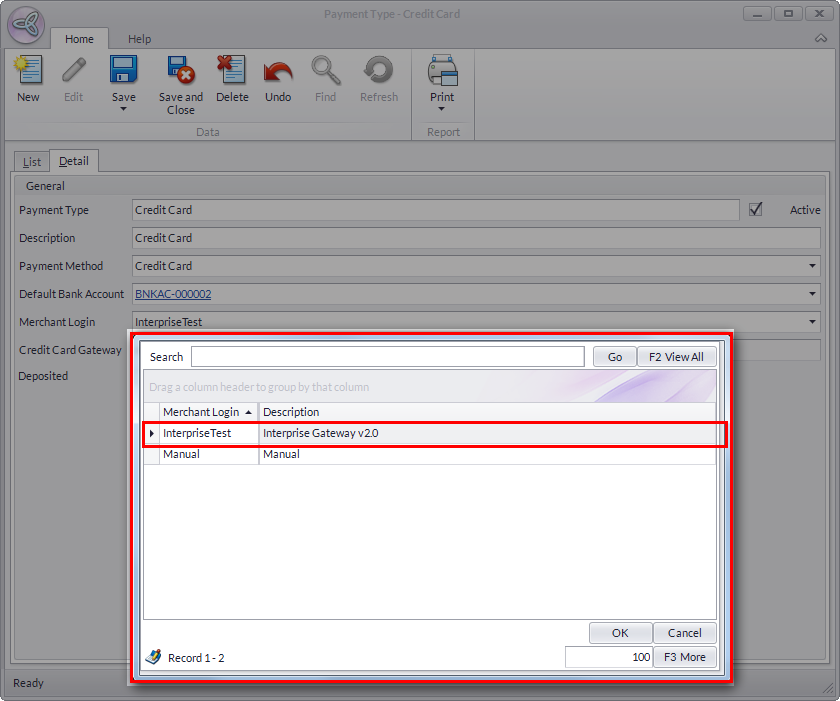Toggle the Active checkbox
Image resolution: width=840 pixels, height=701 pixels.
point(756,209)
